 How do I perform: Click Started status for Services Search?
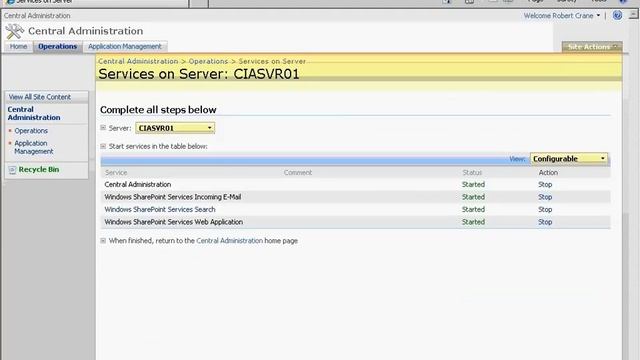(x=473, y=209)
